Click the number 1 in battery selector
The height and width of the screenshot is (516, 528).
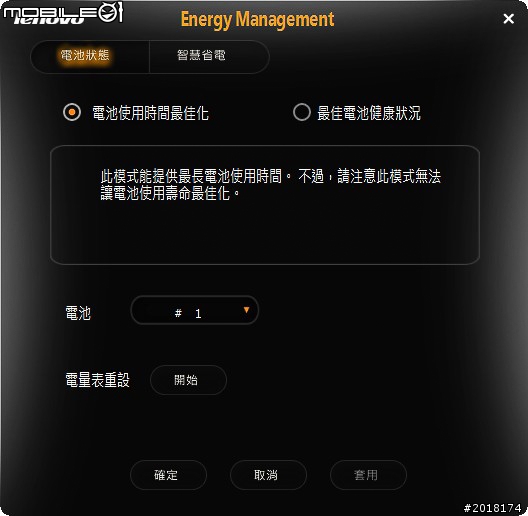pyautogui.click(x=198, y=314)
